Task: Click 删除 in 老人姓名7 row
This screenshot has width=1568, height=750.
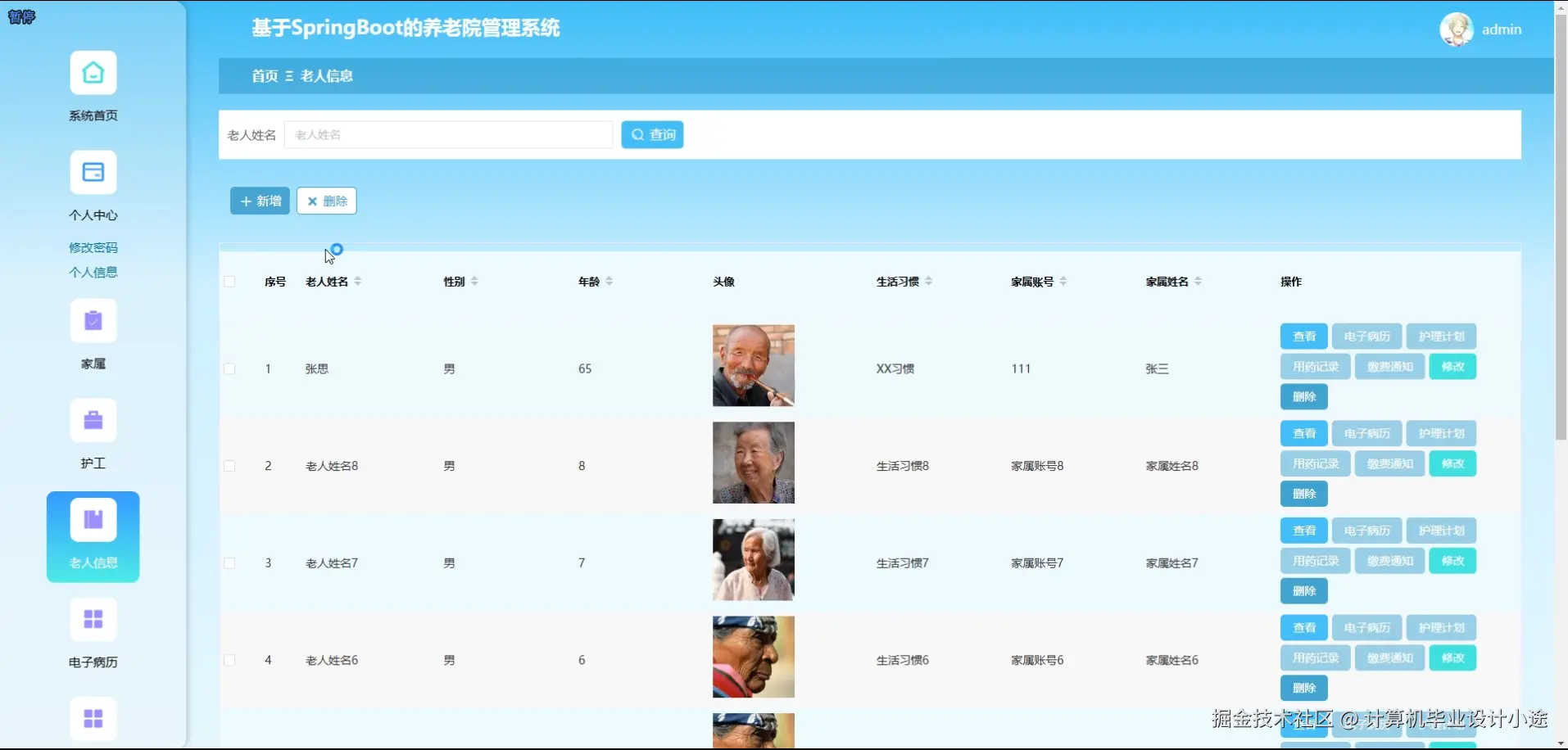Action: pyautogui.click(x=1303, y=591)
